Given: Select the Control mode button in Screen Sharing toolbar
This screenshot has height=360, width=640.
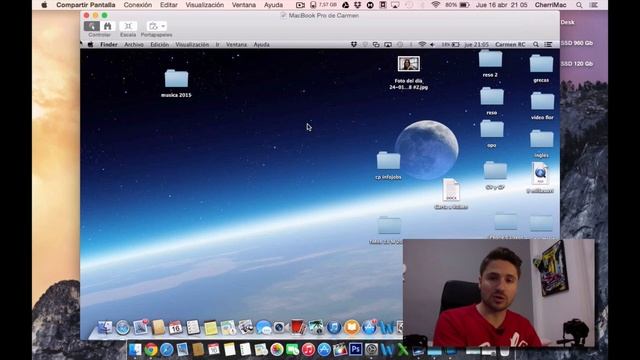Looking at the screenshot, I should click(x=91, y=26).
